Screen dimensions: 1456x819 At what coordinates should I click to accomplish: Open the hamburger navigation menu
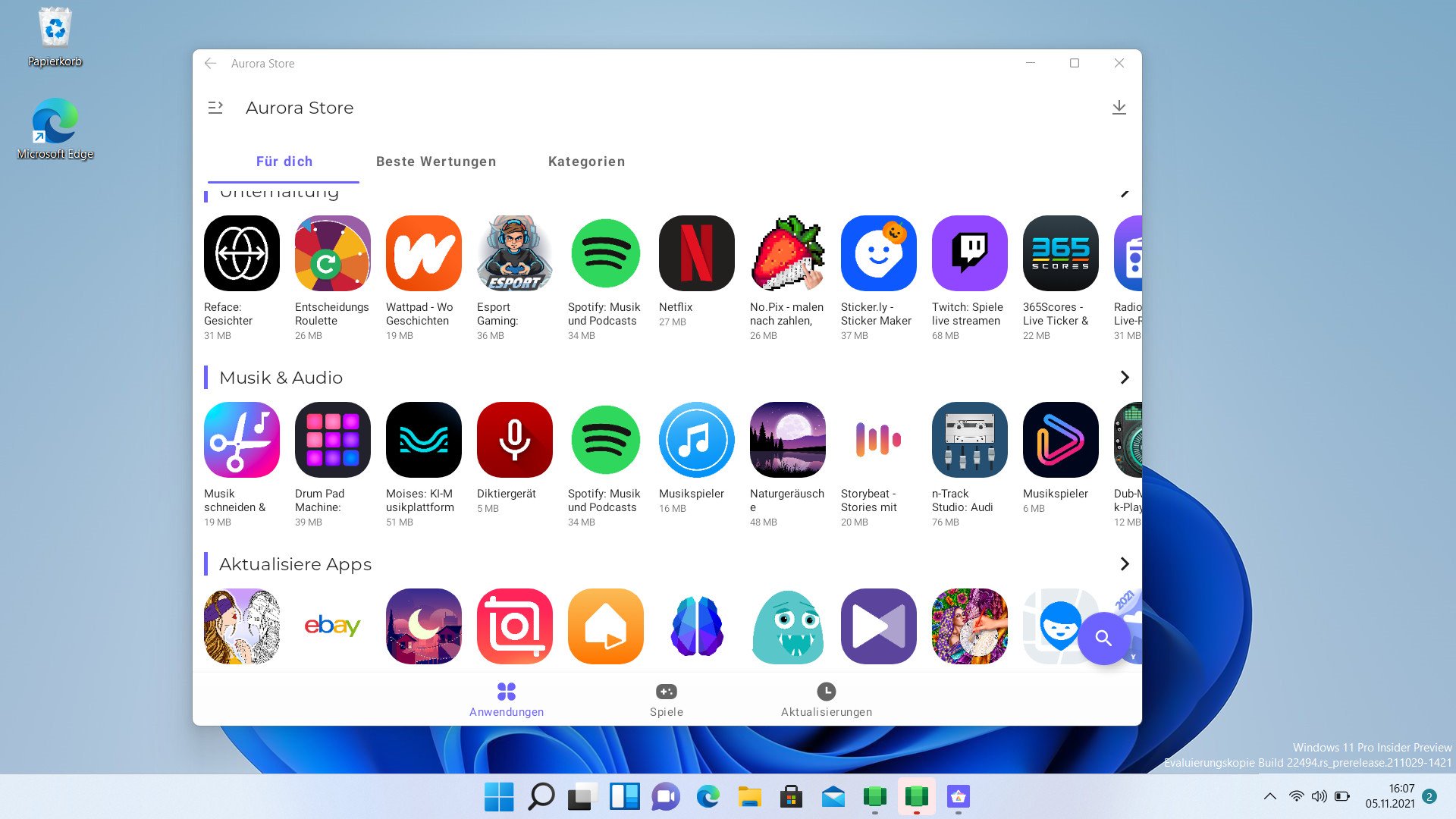(x=215, y=108)
